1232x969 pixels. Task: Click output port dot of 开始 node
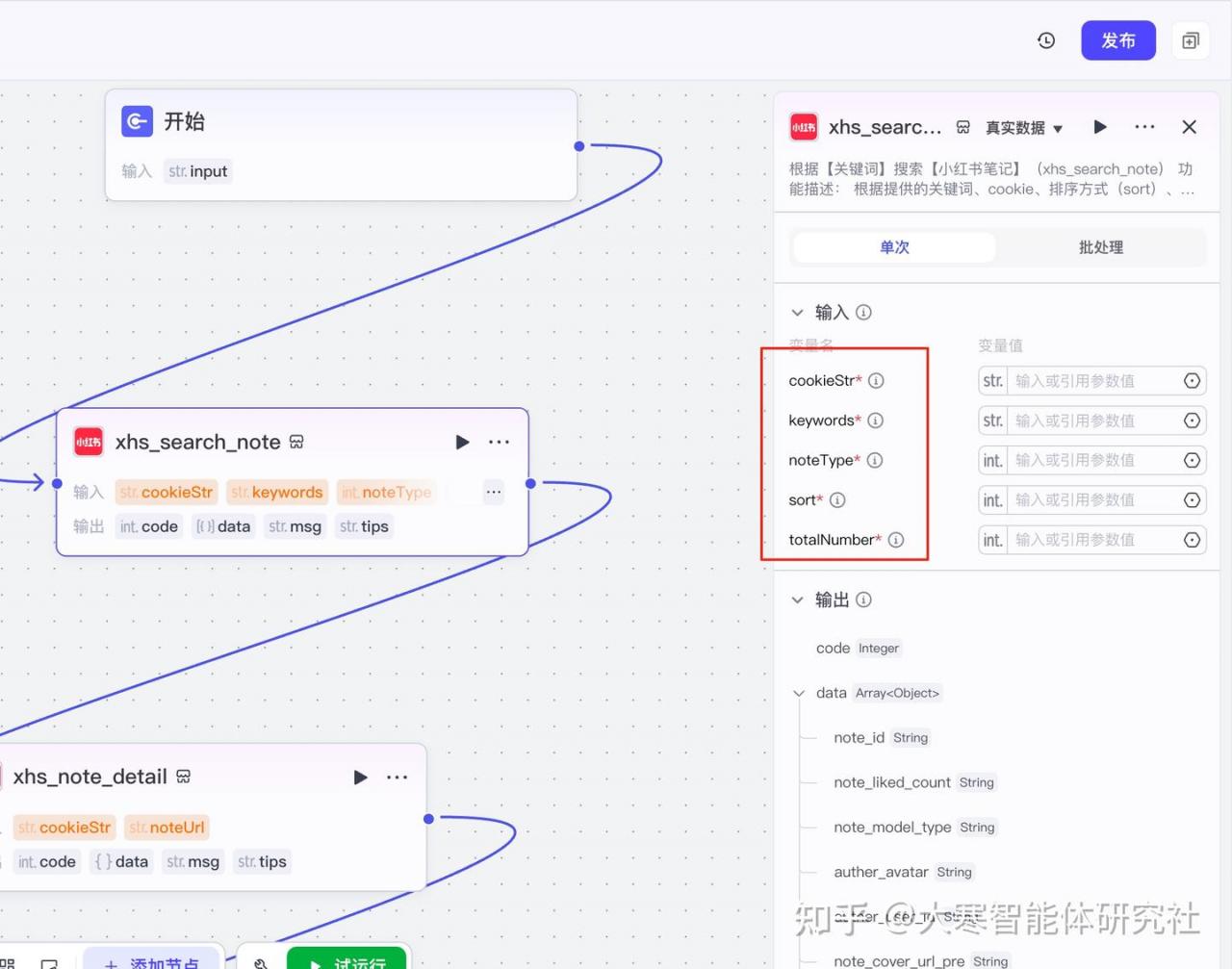point(578,146)
